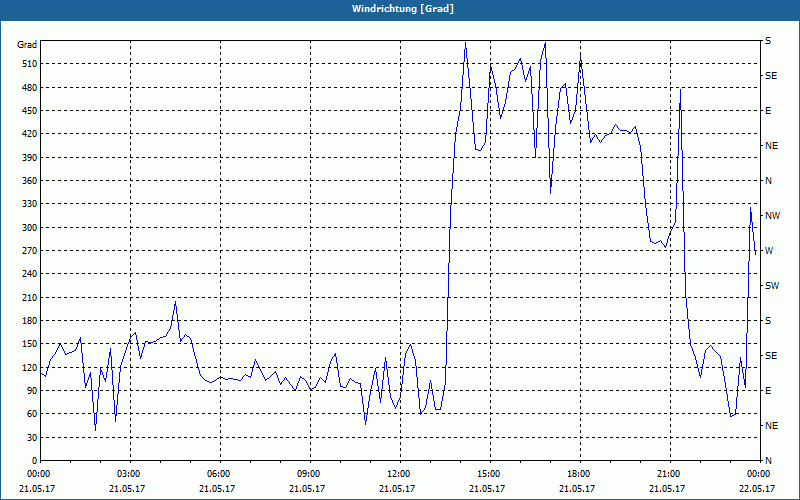Click the 18:00 time label
800x500 pixels.
coord(579,473)
